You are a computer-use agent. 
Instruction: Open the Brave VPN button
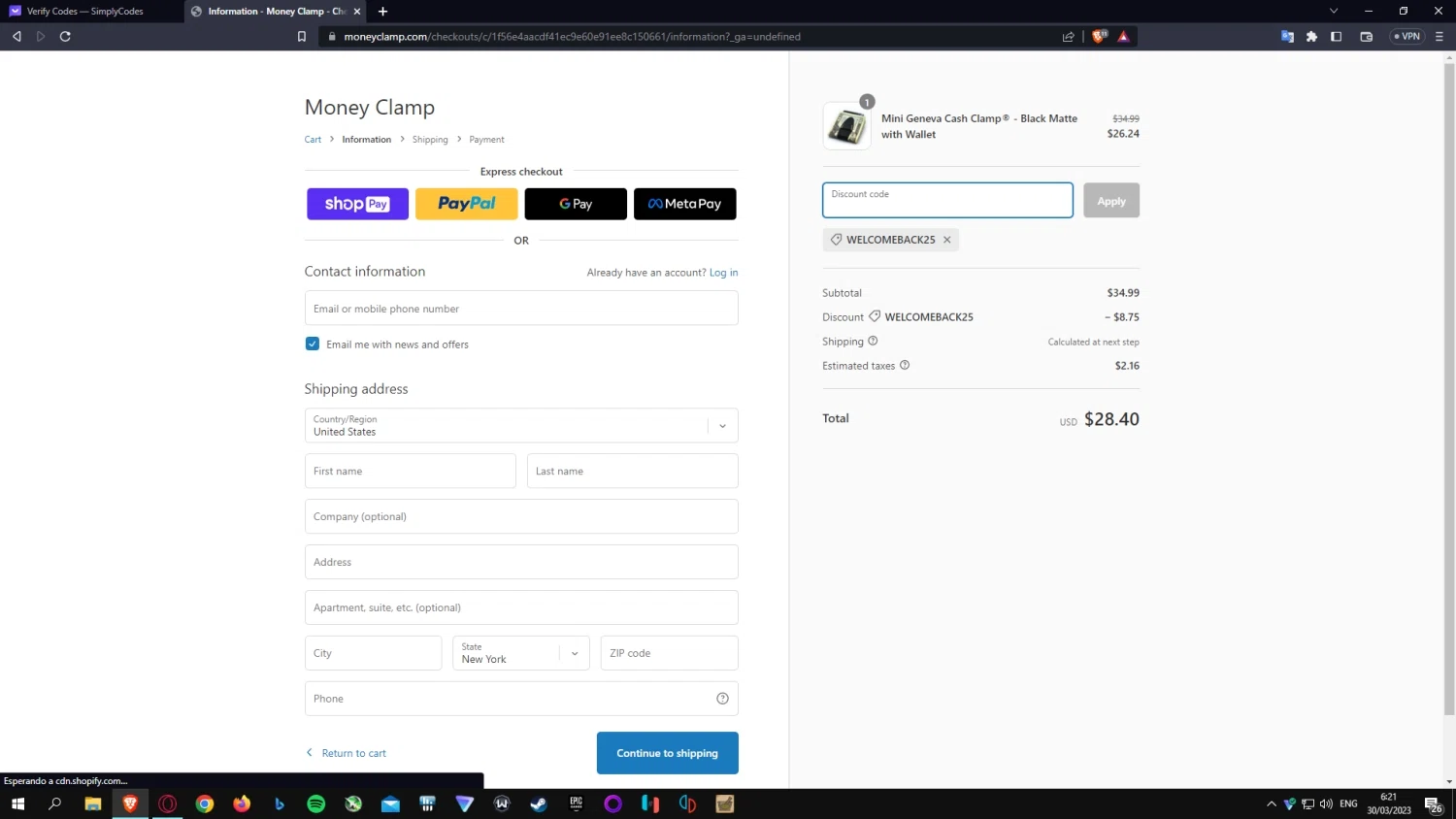click(x=1406, y=37)
